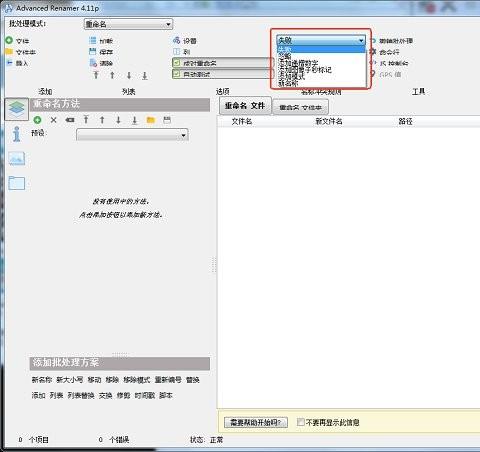The height and width of the screenshot is (452, 480).
Task: Click the clear list icon in the List group
Action: coord(93,63)
